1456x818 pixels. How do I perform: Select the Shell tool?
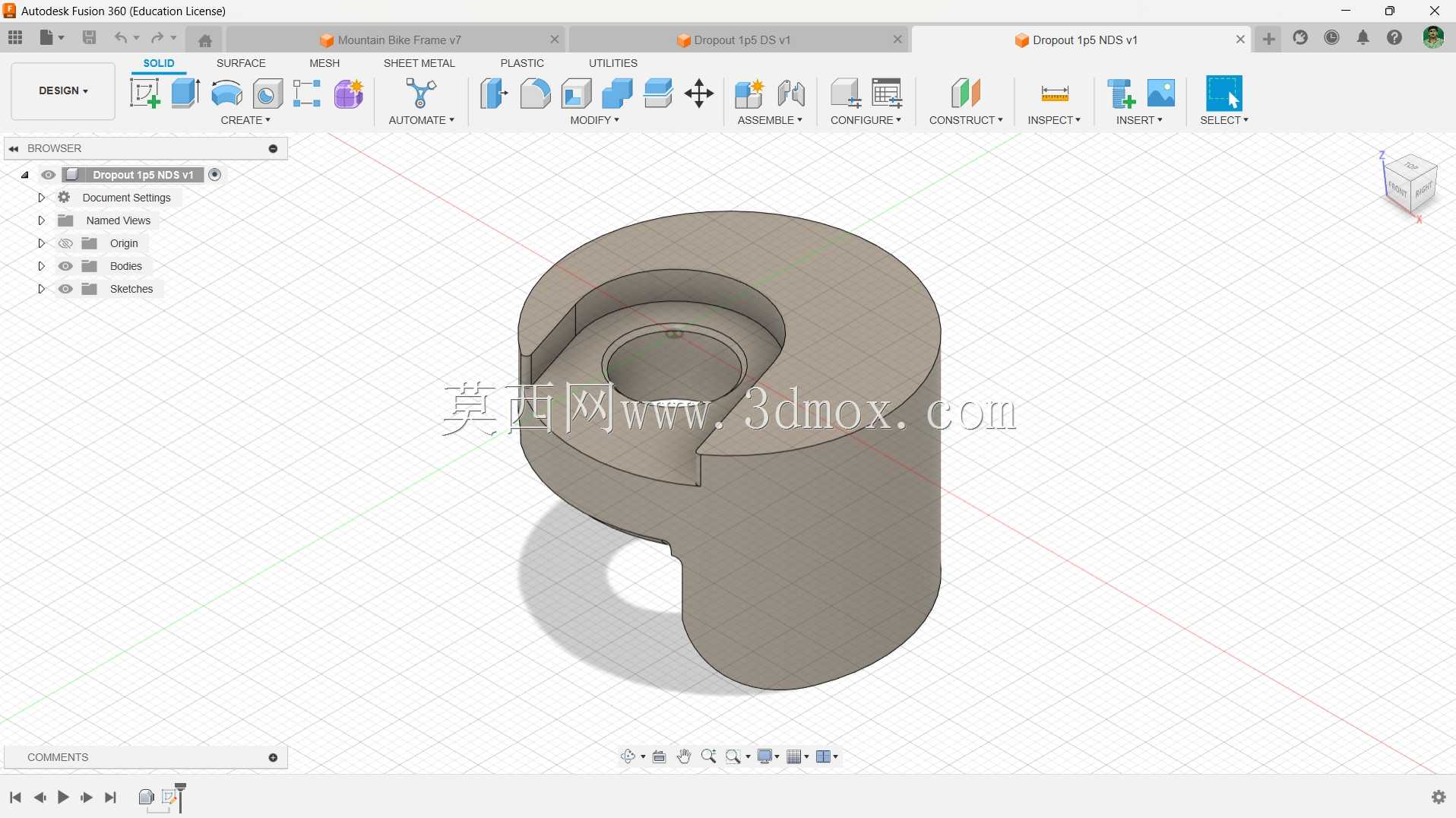coord(577,94)
